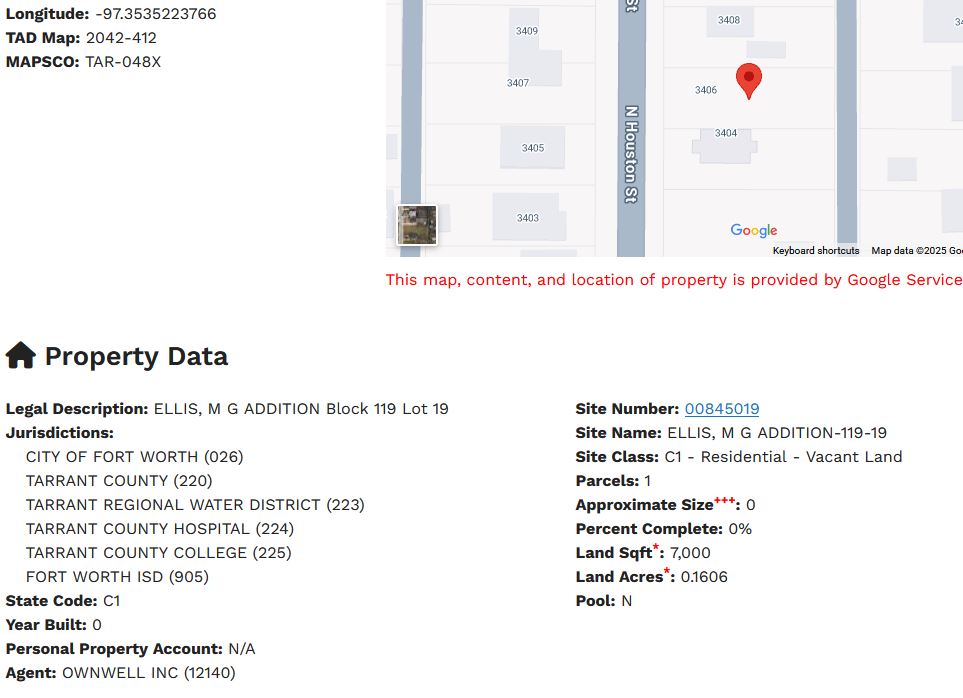The image size is (963, 698).
Task: Click the red location pin on map
Action: click(x=749, y=79)
